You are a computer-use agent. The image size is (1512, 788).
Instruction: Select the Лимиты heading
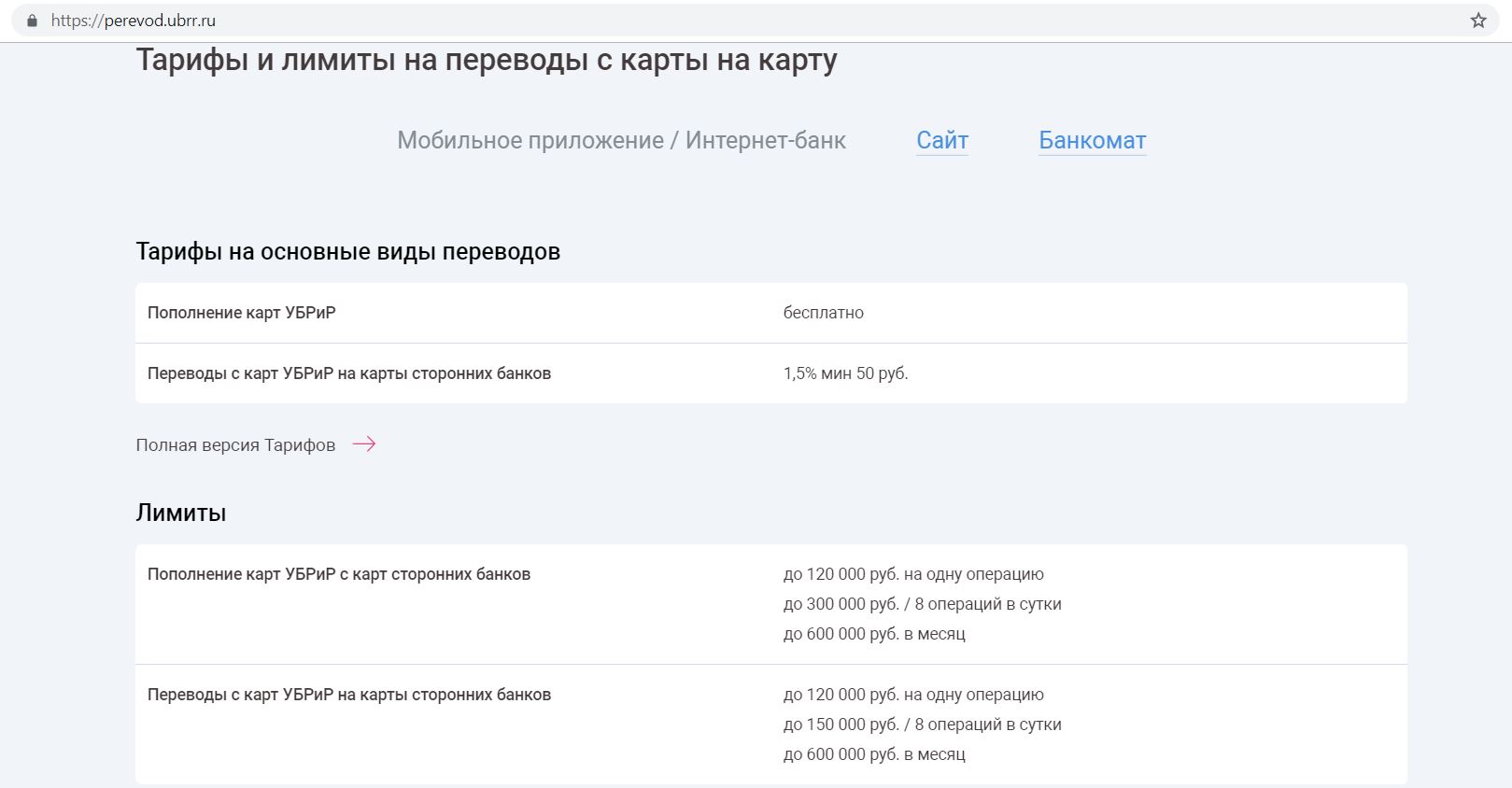[181, 513]
